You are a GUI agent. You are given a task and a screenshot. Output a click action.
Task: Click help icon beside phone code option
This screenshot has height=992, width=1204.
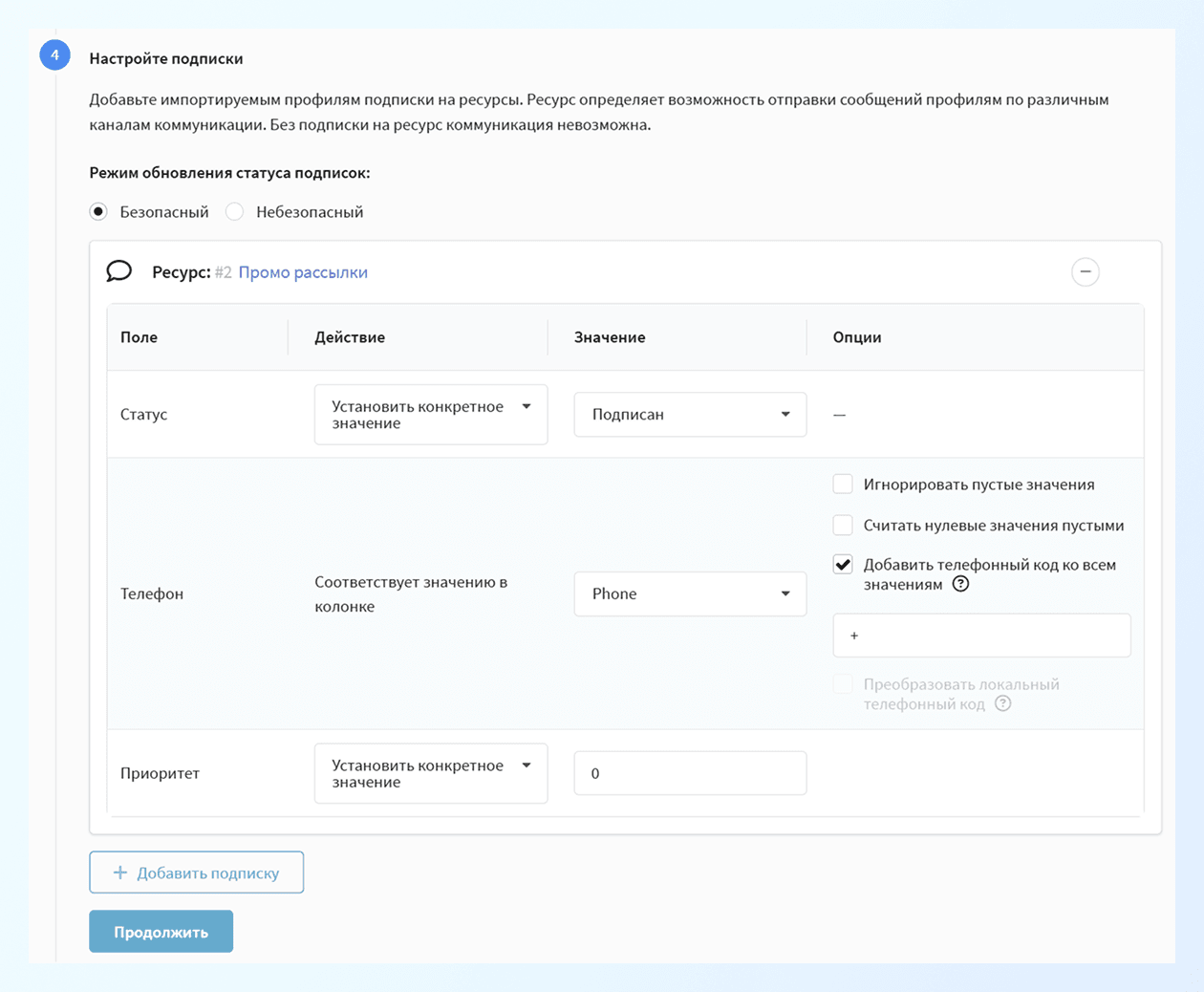coord(961,584)
